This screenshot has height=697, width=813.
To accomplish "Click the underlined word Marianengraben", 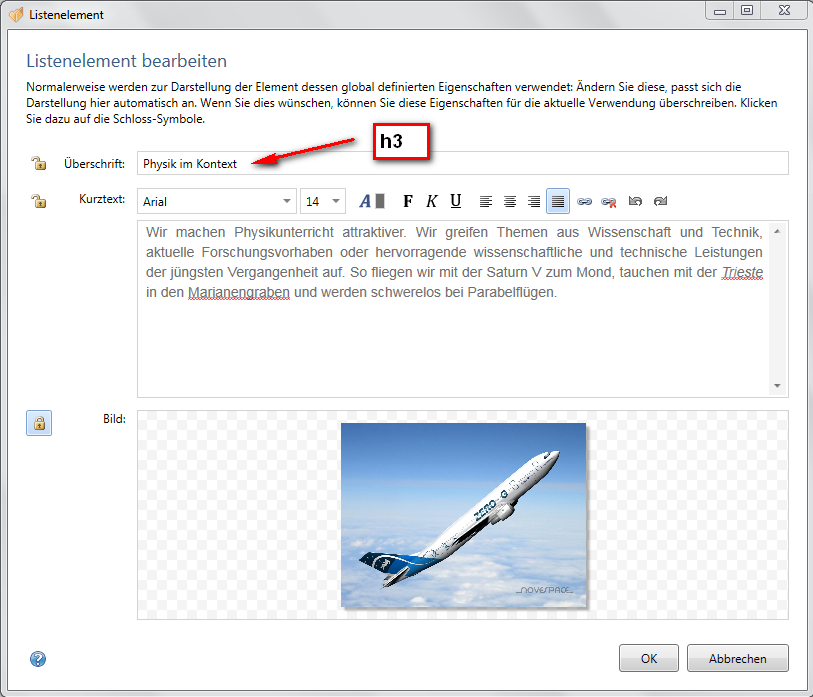I will (x=239, y=292).
